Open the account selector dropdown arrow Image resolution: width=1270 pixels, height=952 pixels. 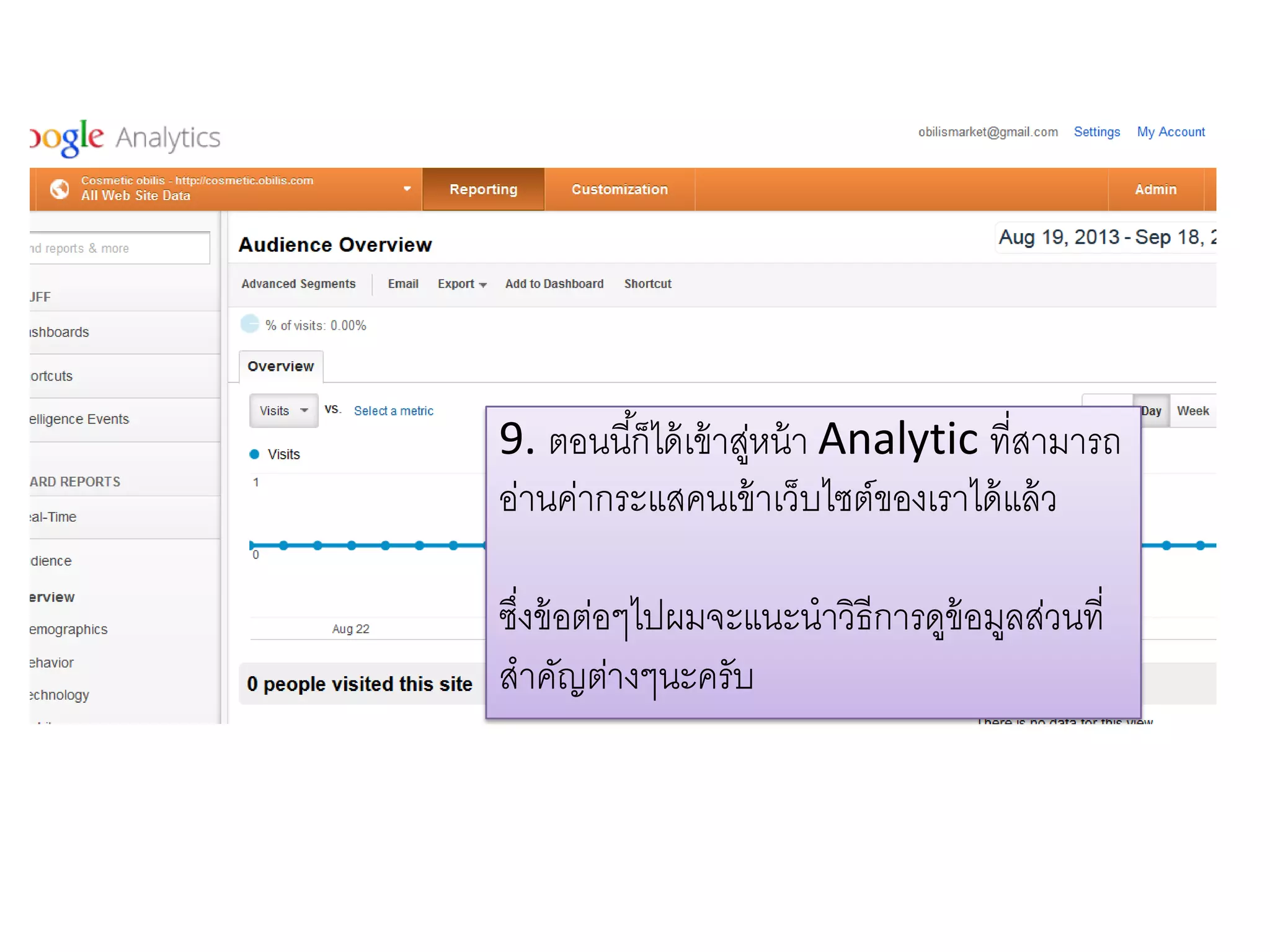pyautogui.click(x=407, y=188)
